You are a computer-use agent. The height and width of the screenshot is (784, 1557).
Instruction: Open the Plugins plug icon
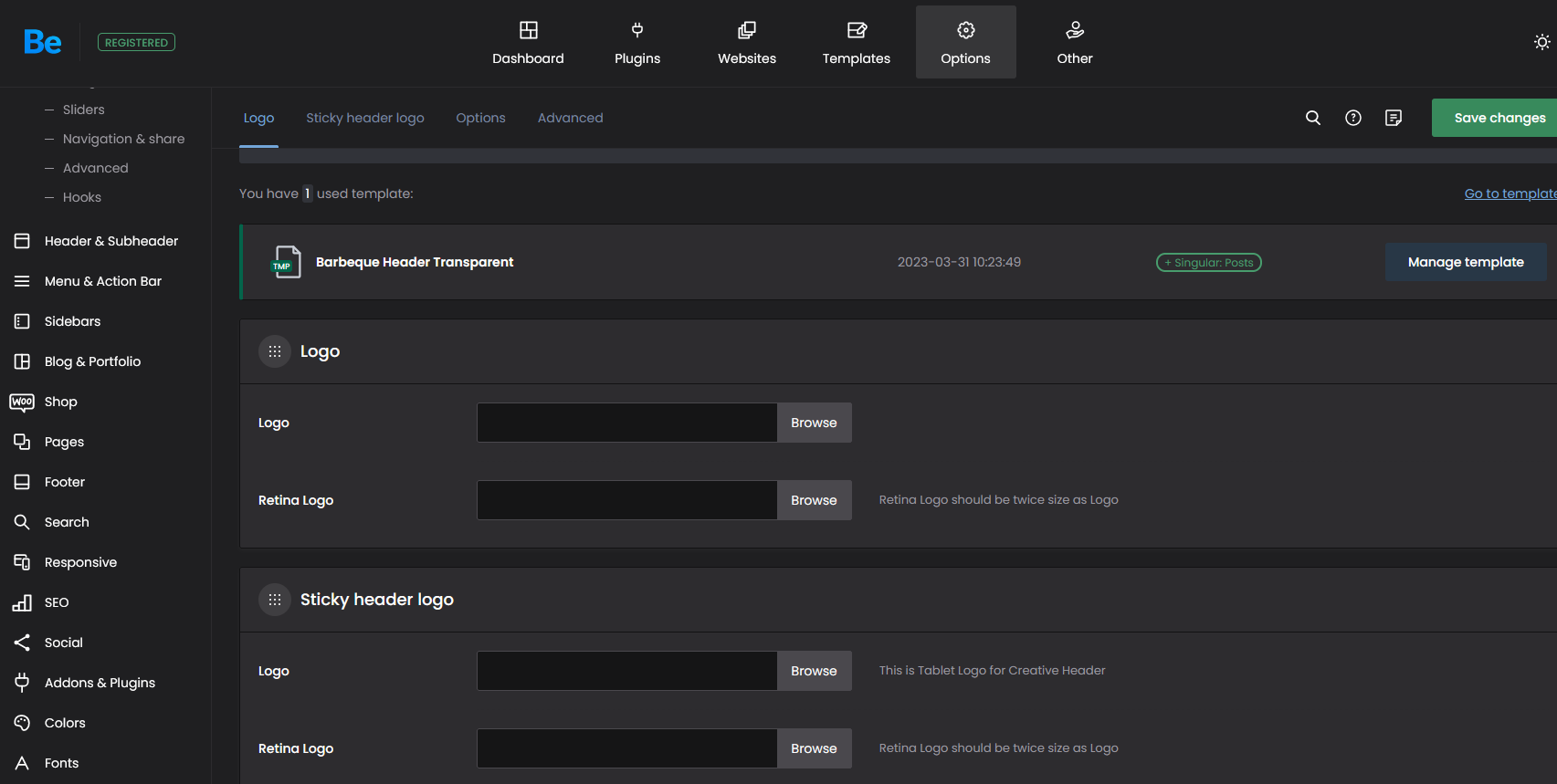tap(637, 30)
